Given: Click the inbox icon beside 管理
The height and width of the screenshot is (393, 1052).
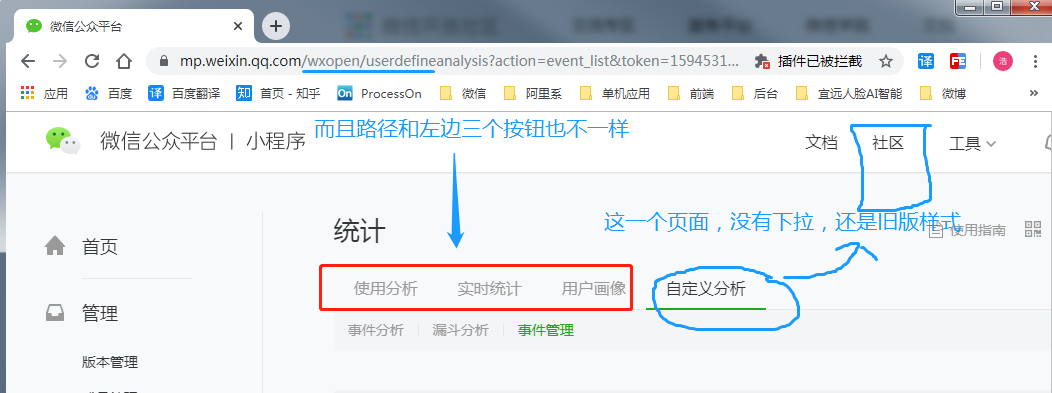Looking at the screenshot, I should pos(55,313).
